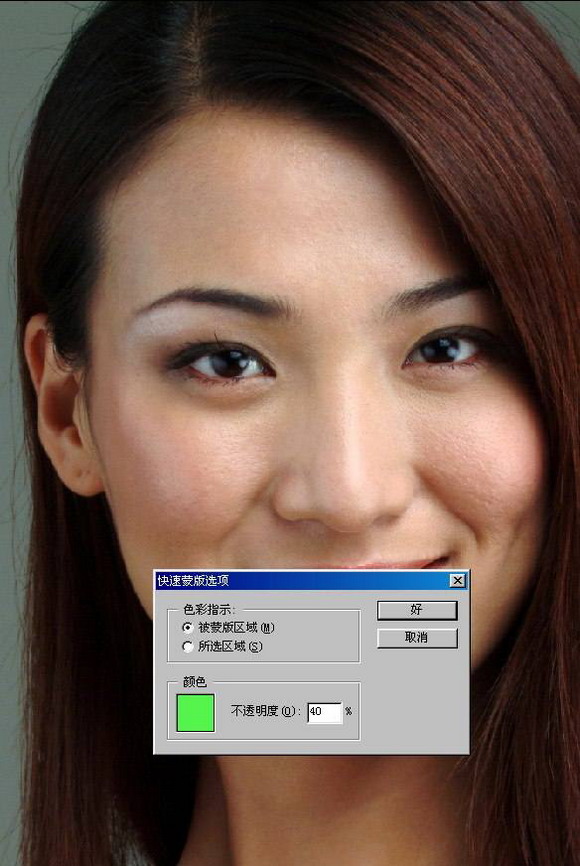Select the 所选区域 (S) radio button
The height and width of the screenshot is (866, 580).
tap(188, 646)
